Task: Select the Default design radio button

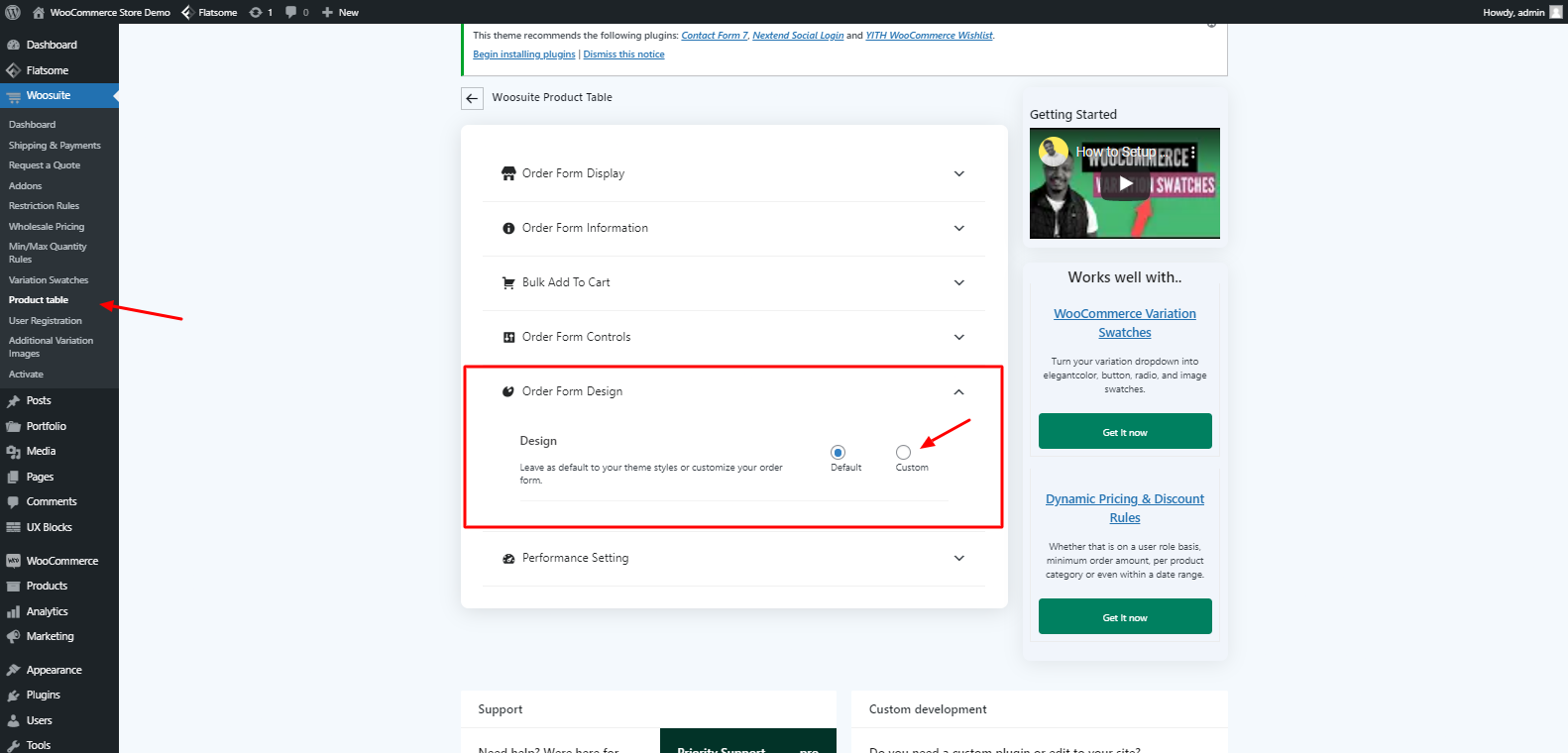Action: [x=838, y=453]
